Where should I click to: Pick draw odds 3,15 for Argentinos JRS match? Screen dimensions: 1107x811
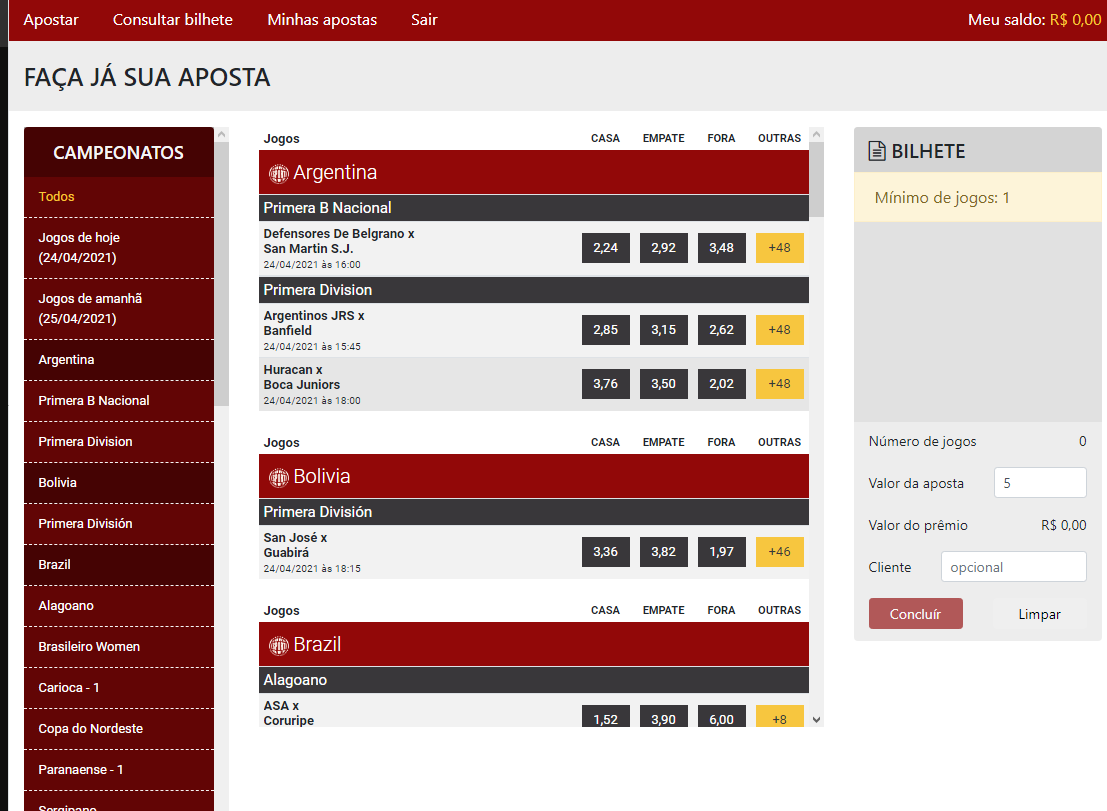pyautogui.click(x=664, y=330)
